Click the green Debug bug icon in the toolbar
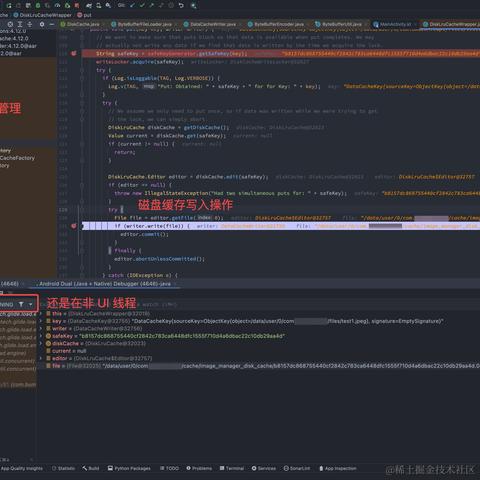 [x=38, y=6]
